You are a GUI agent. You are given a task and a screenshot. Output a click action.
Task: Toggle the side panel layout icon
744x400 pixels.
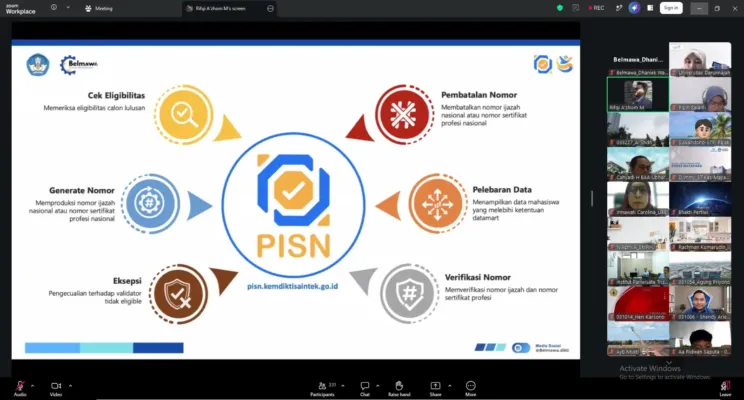[x=650, y=8]
